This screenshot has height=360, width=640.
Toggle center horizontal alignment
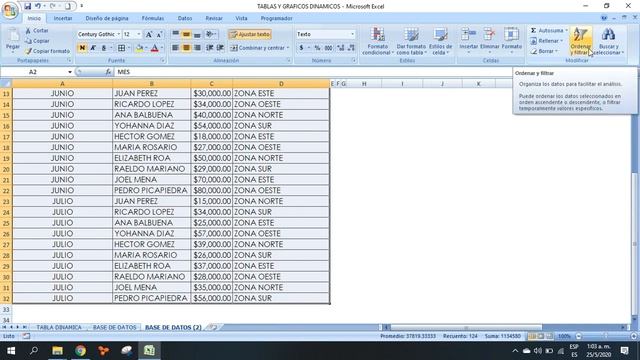[186, 48]
